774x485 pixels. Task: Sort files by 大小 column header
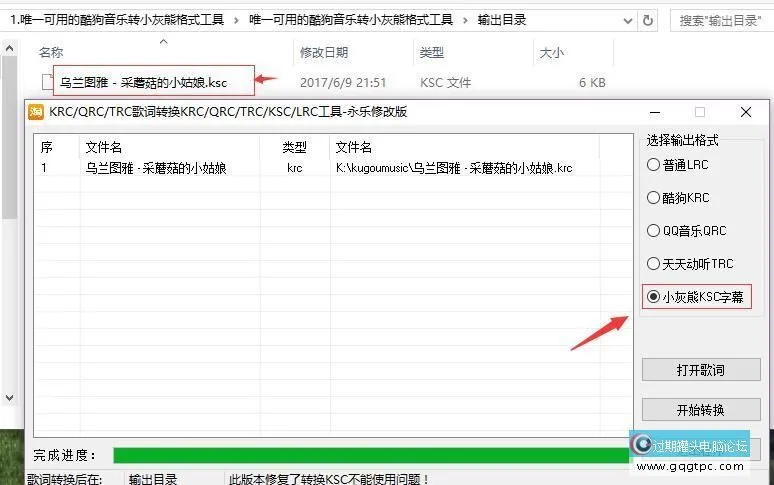click(551, 52)
